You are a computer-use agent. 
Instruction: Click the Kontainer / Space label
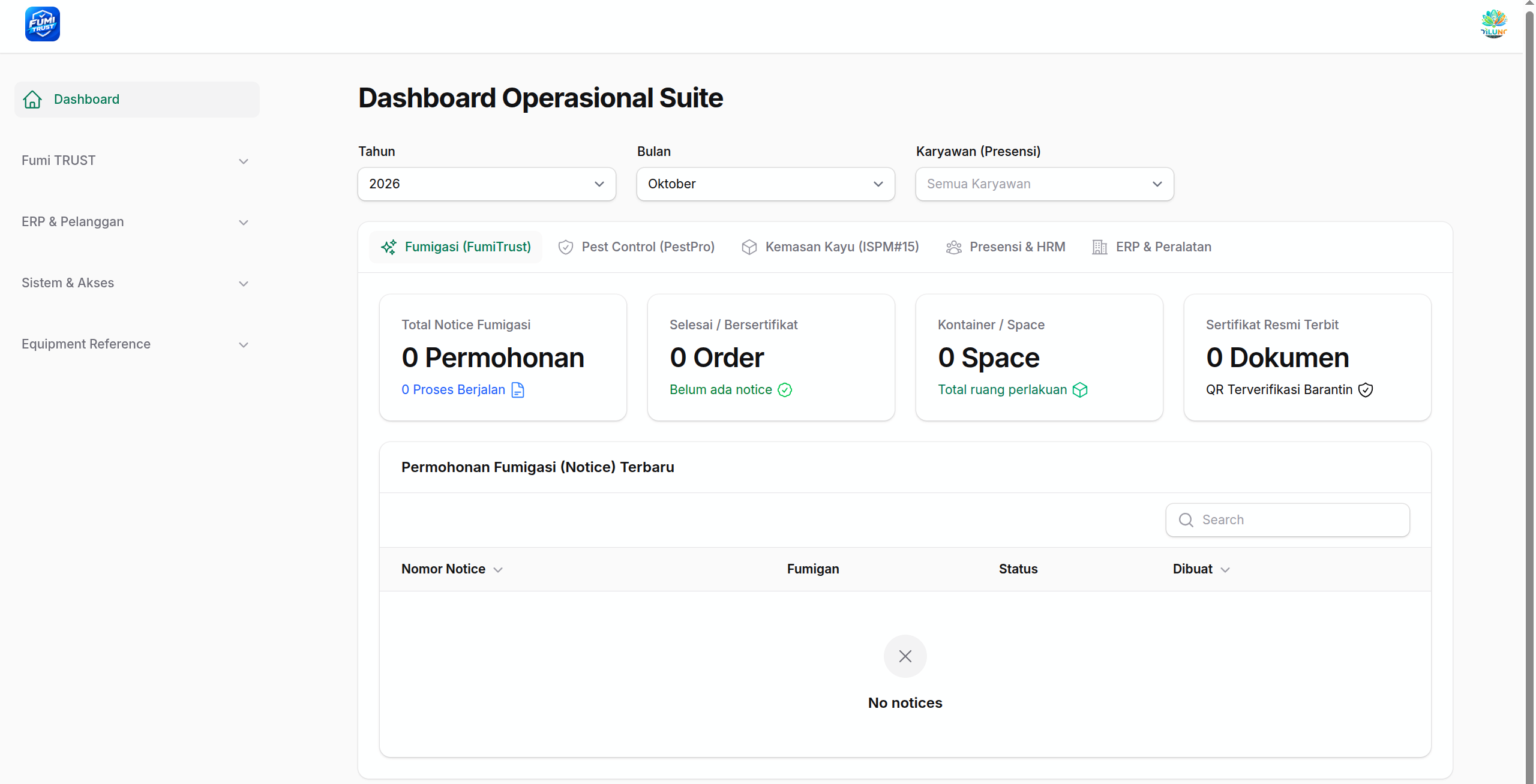coord(991,325)
